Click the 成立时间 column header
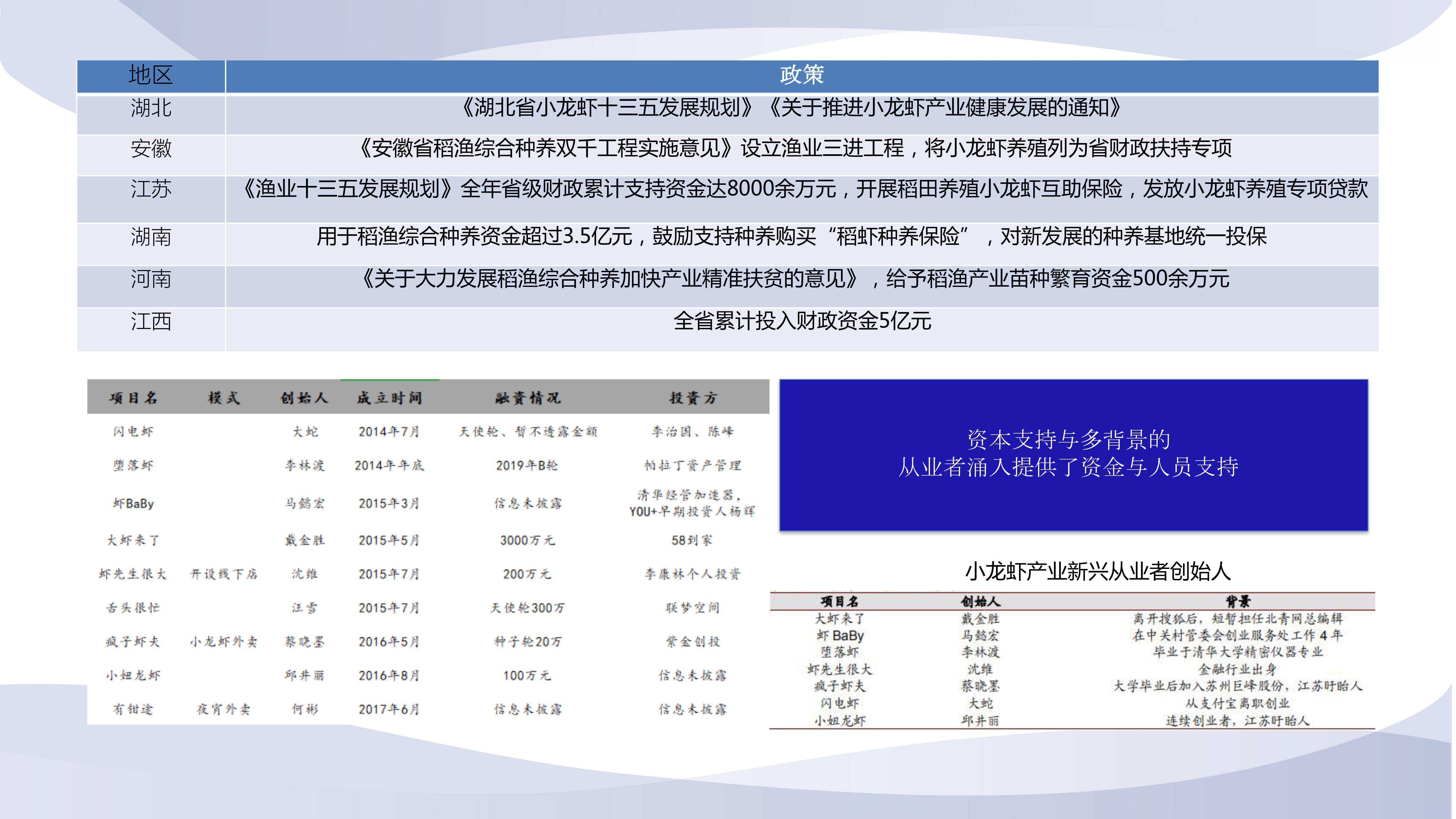The height and width of the screenshot is (819, 1456). click(x=389, y=398)
